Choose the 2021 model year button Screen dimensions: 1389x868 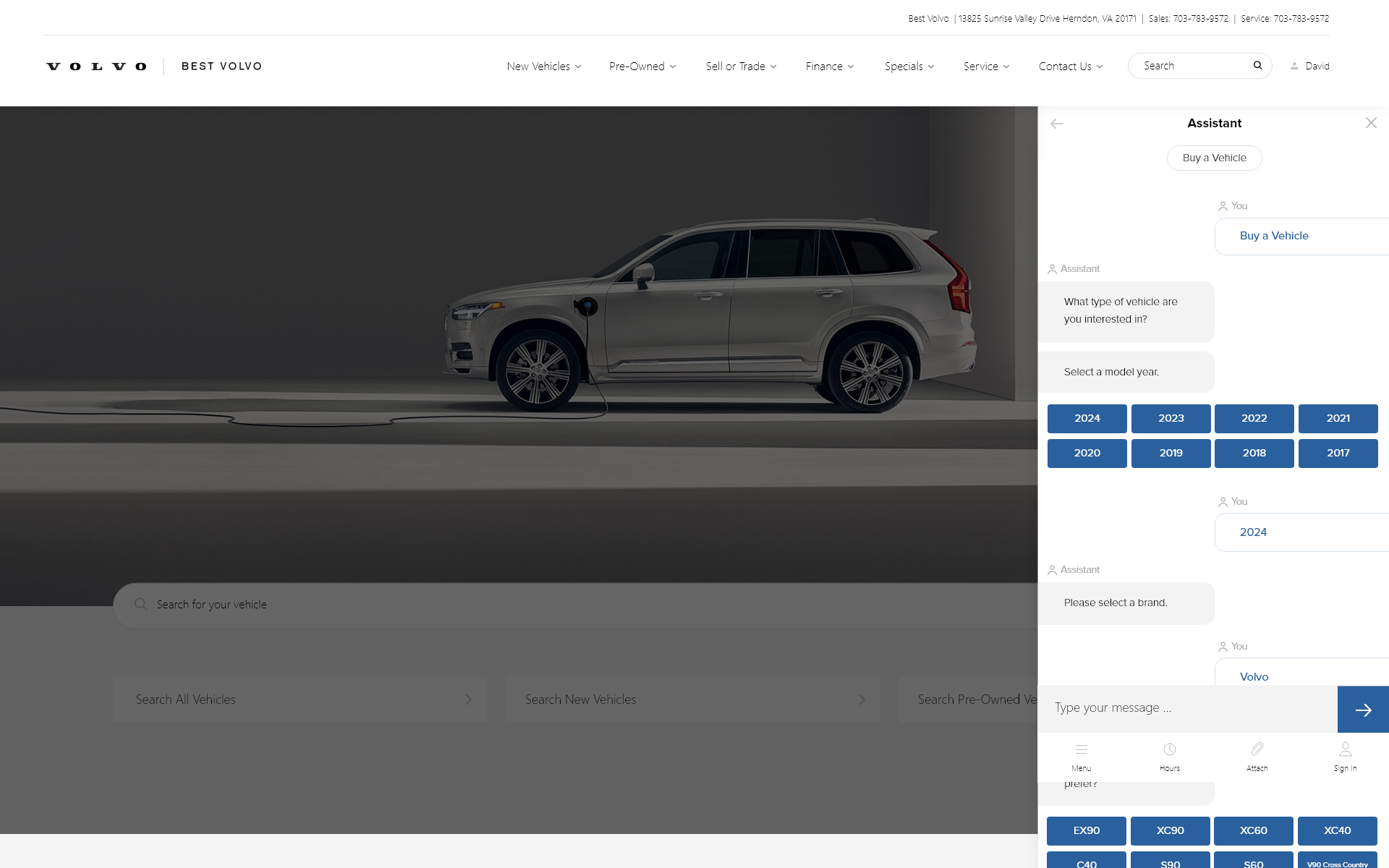pos(1338,418)
